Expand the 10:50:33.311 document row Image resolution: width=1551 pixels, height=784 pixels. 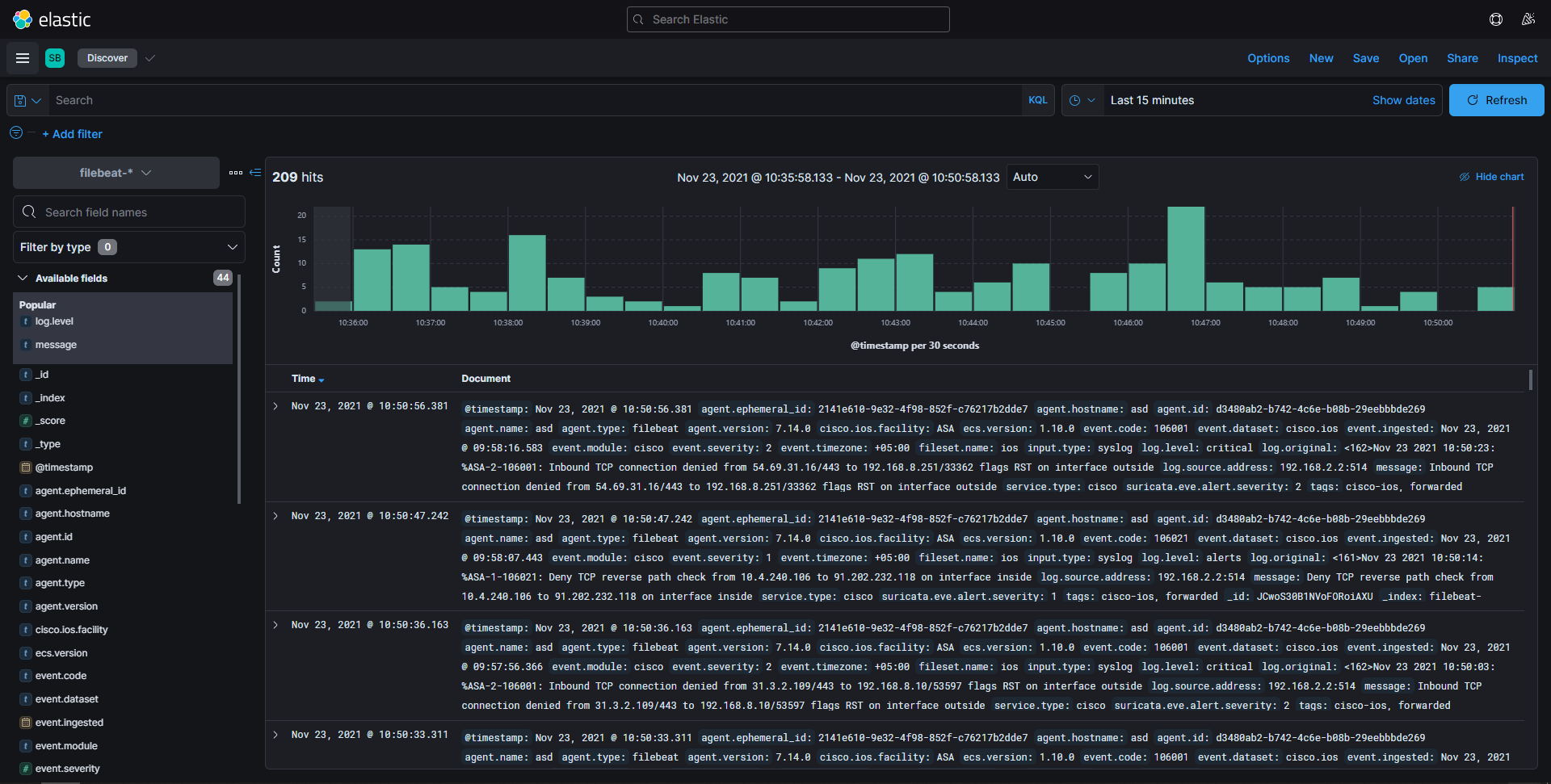[x=275, y=735]
